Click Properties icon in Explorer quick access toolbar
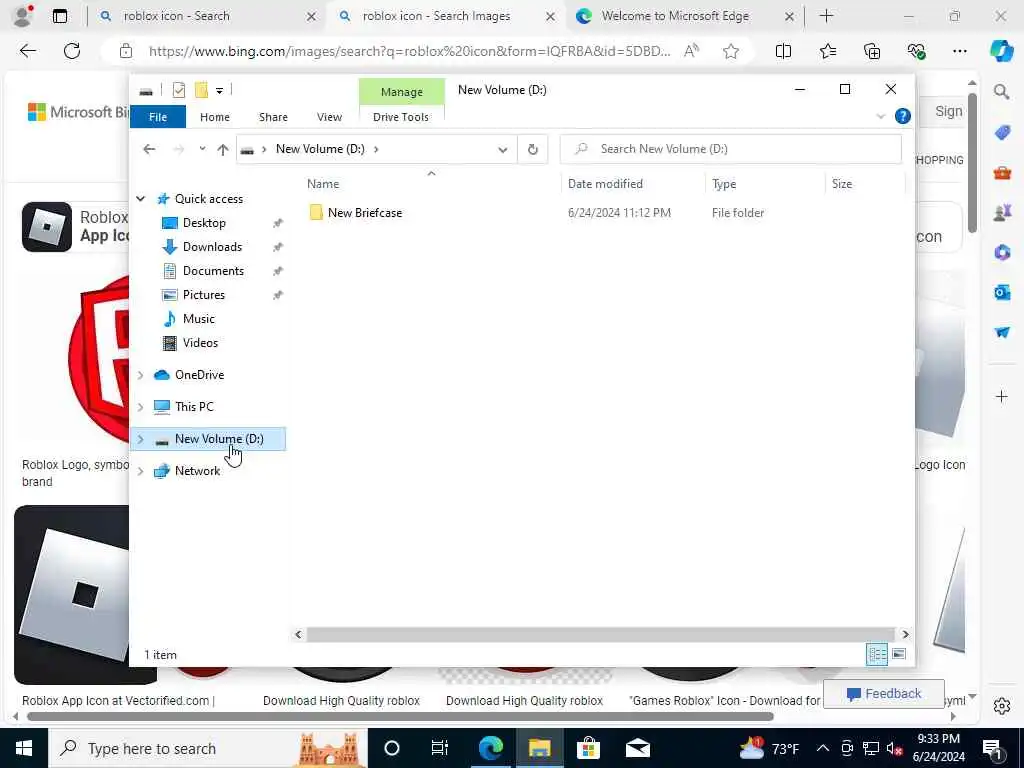Screen dimensions: 1024x768 tap(178, 90)
